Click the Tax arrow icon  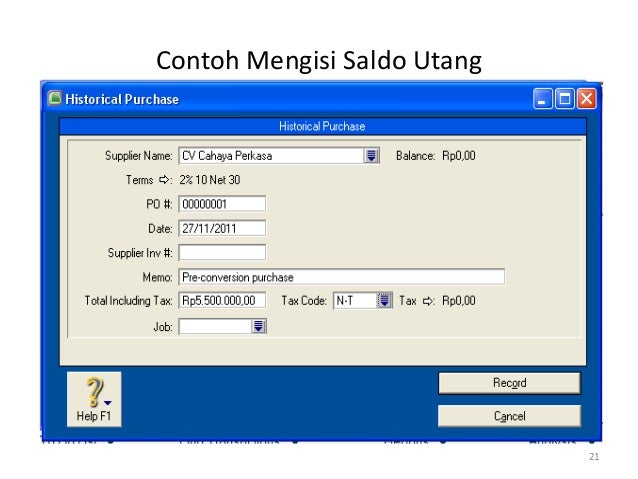coord(428,301)
